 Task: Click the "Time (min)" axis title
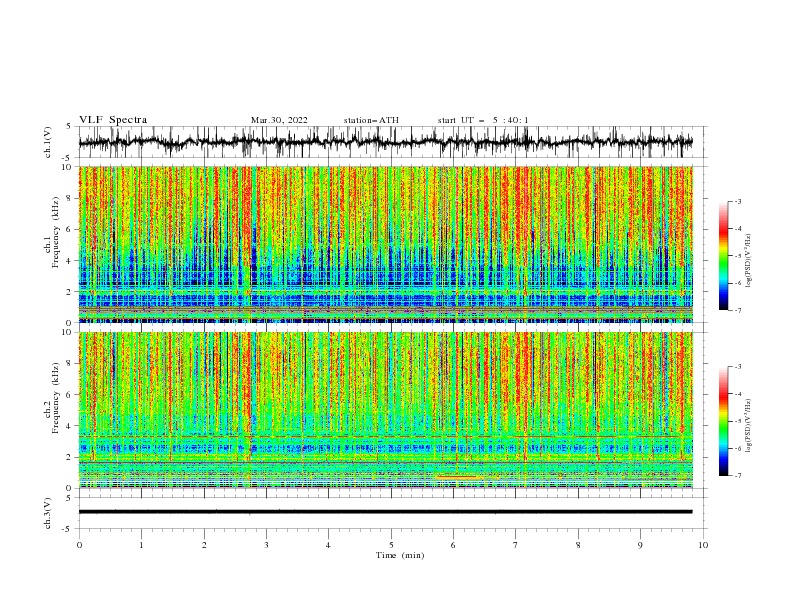click(400, 555)
